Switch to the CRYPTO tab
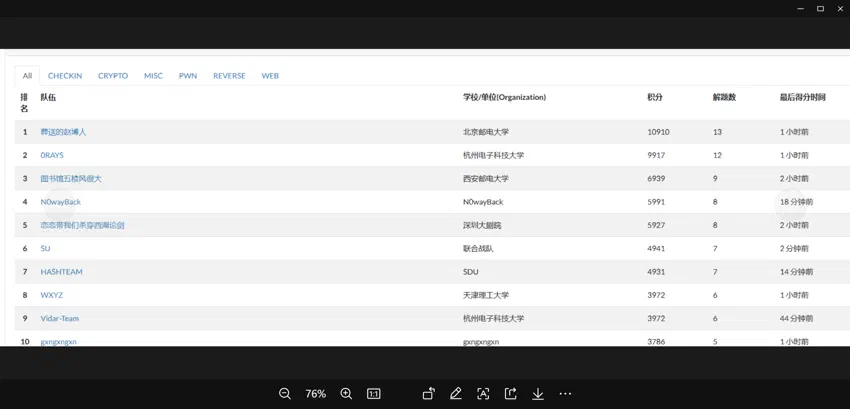The image size is (850, 409). pyautogui.click(x=113, y=76)
